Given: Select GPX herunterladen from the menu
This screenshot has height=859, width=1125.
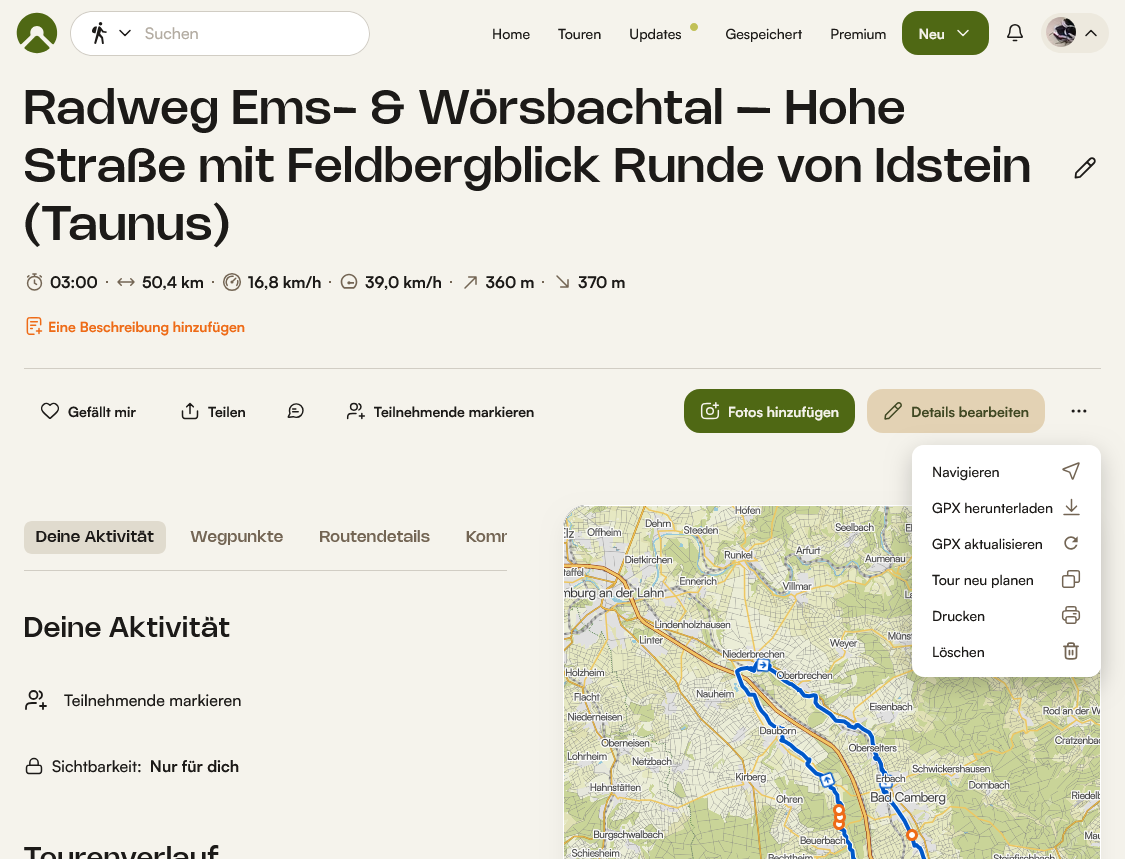Looking at the screenshot, I should click(1006, 507).
